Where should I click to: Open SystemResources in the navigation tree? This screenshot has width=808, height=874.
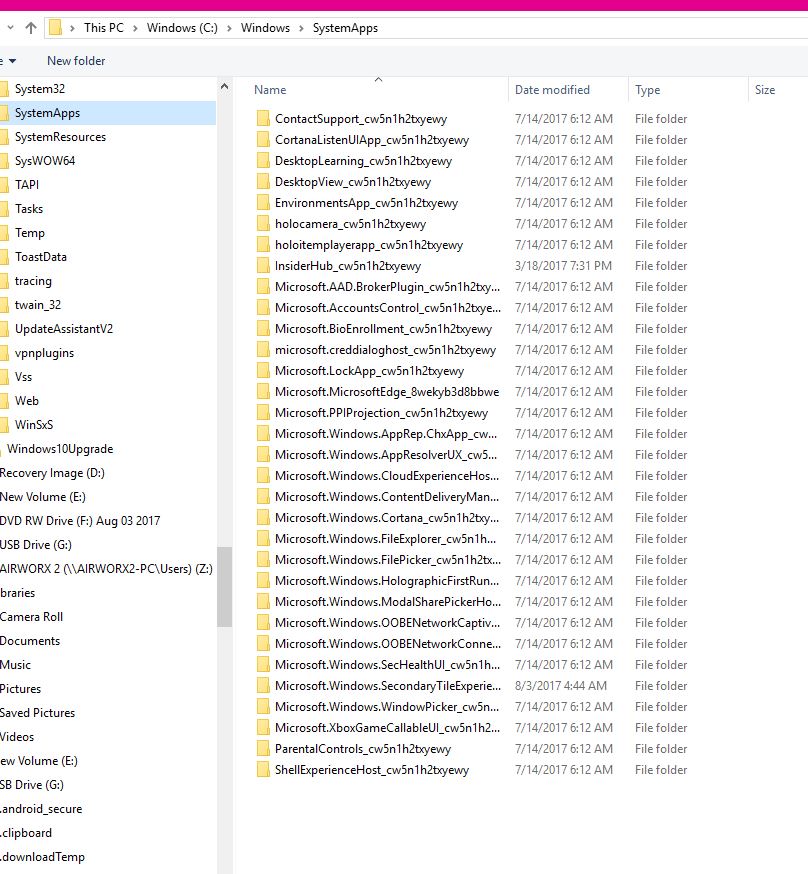60,137
